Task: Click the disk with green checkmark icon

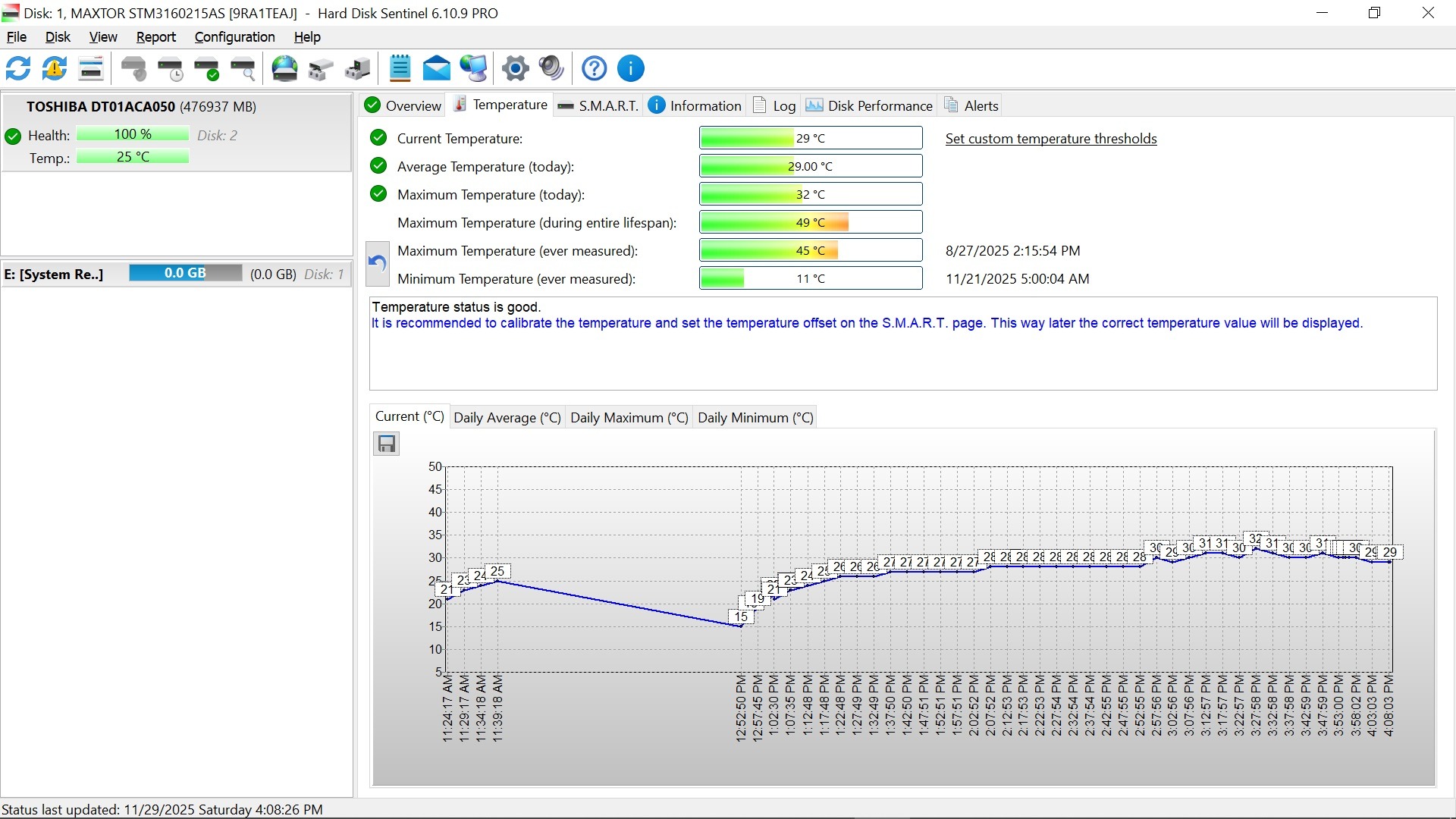Action: point(206,69)
